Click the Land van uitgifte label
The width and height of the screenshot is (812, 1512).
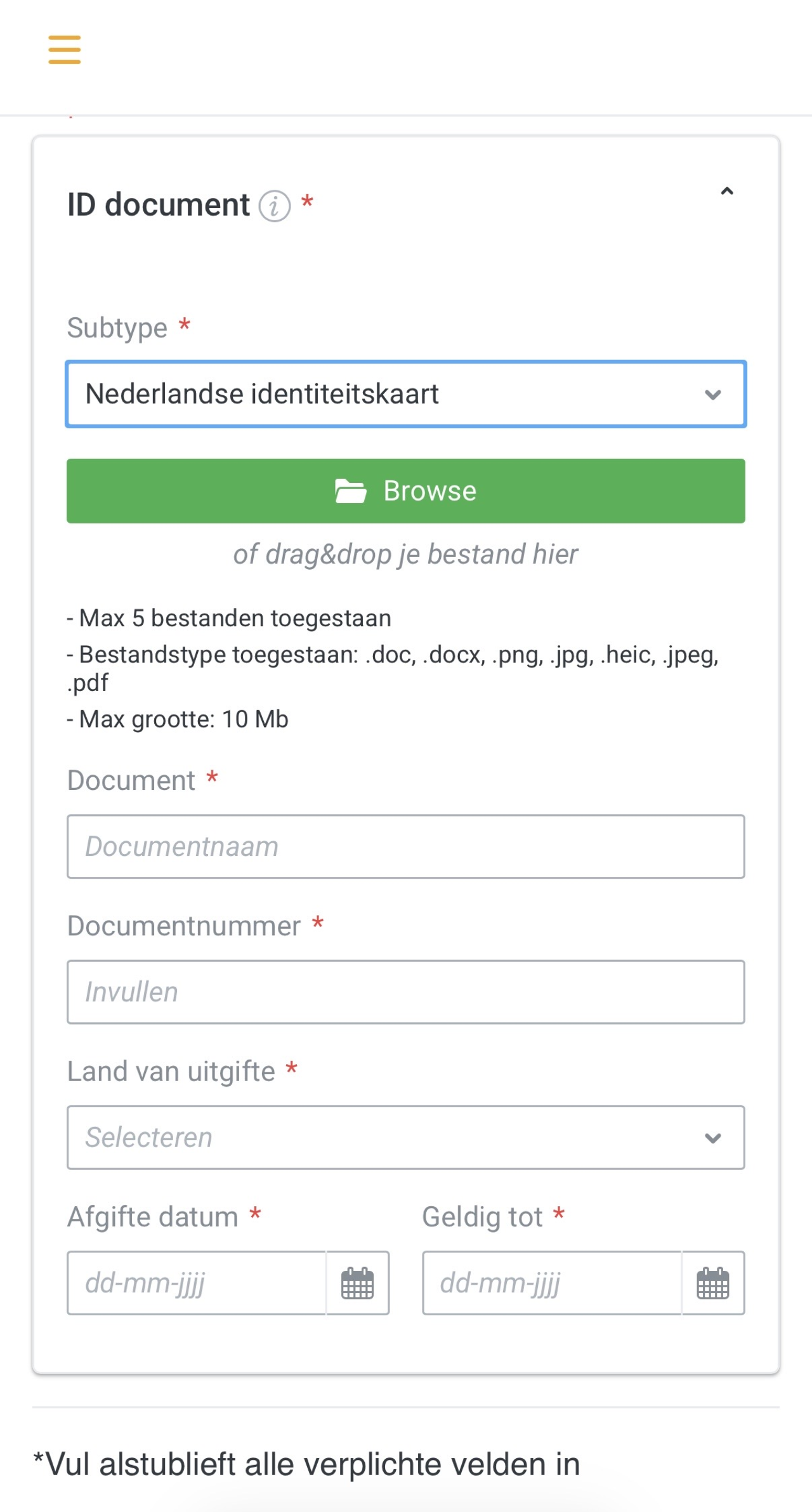point(171,1072)
